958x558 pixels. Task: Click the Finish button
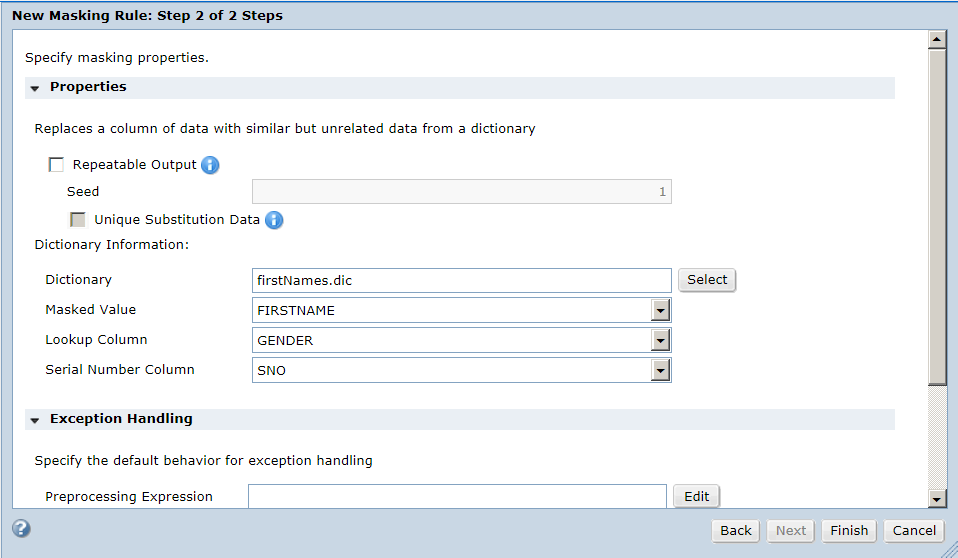pyautogui.click(x=849, y=530)
